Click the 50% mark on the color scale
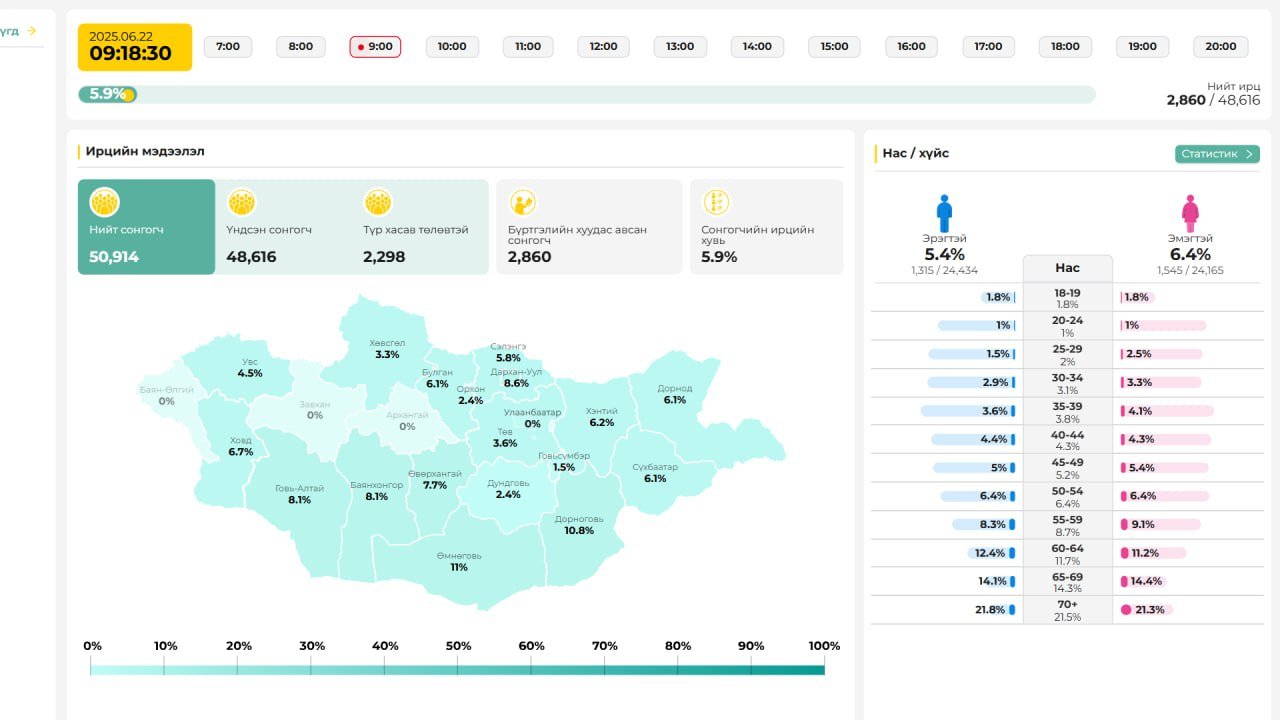 458,646
